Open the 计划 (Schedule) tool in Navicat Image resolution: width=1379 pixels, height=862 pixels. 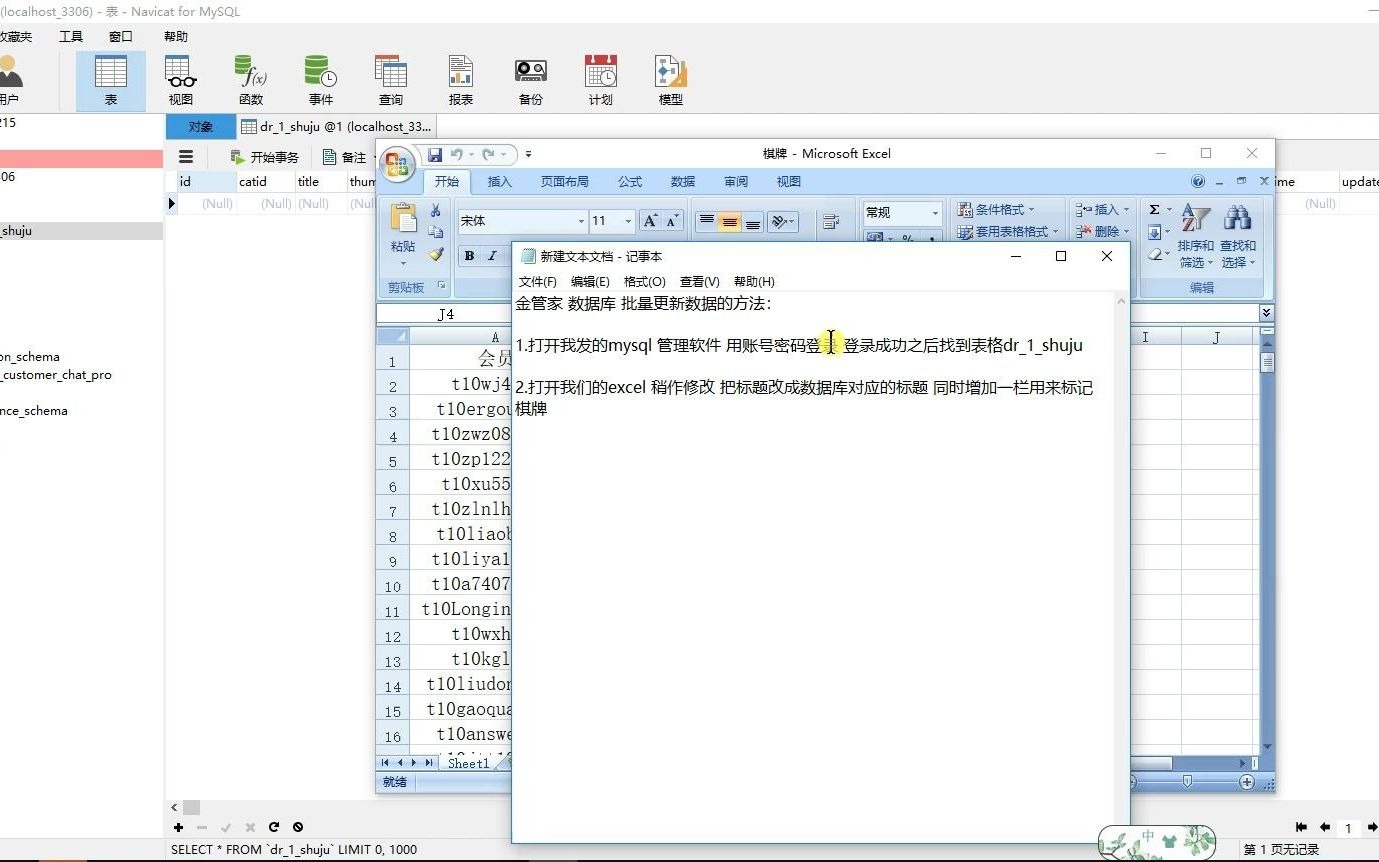click(601, 81)
